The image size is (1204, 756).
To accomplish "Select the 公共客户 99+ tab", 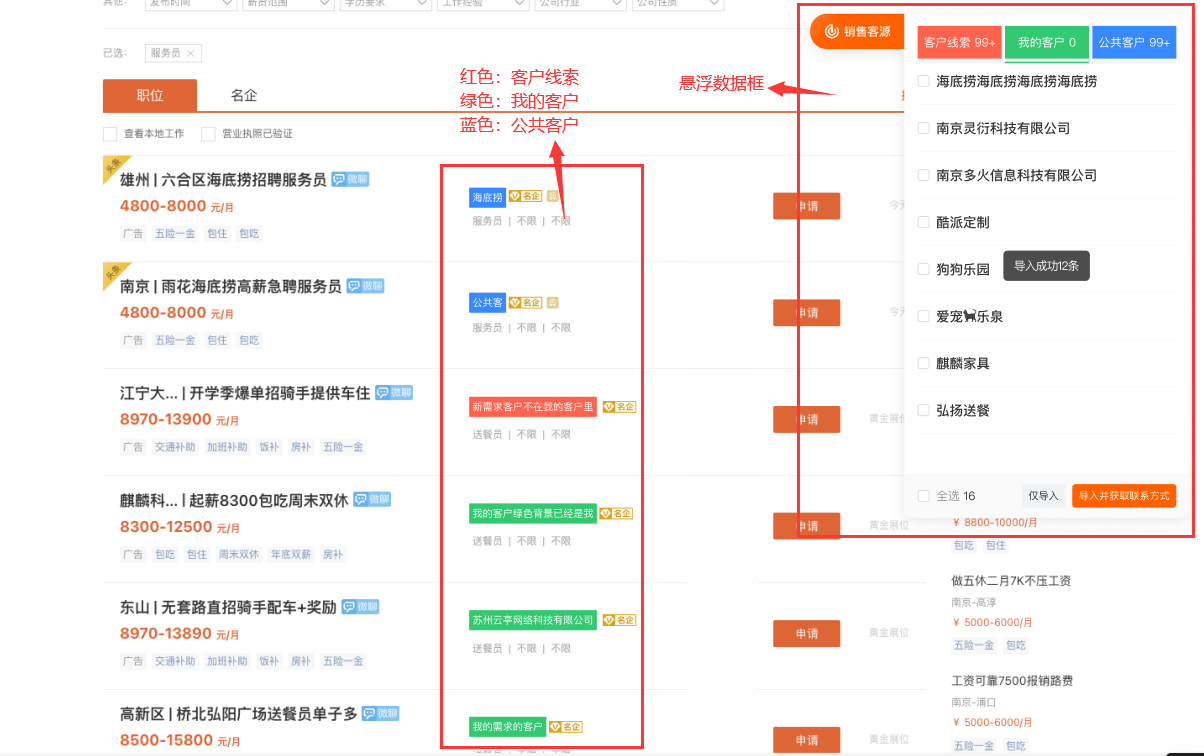I will [1134, 43].
